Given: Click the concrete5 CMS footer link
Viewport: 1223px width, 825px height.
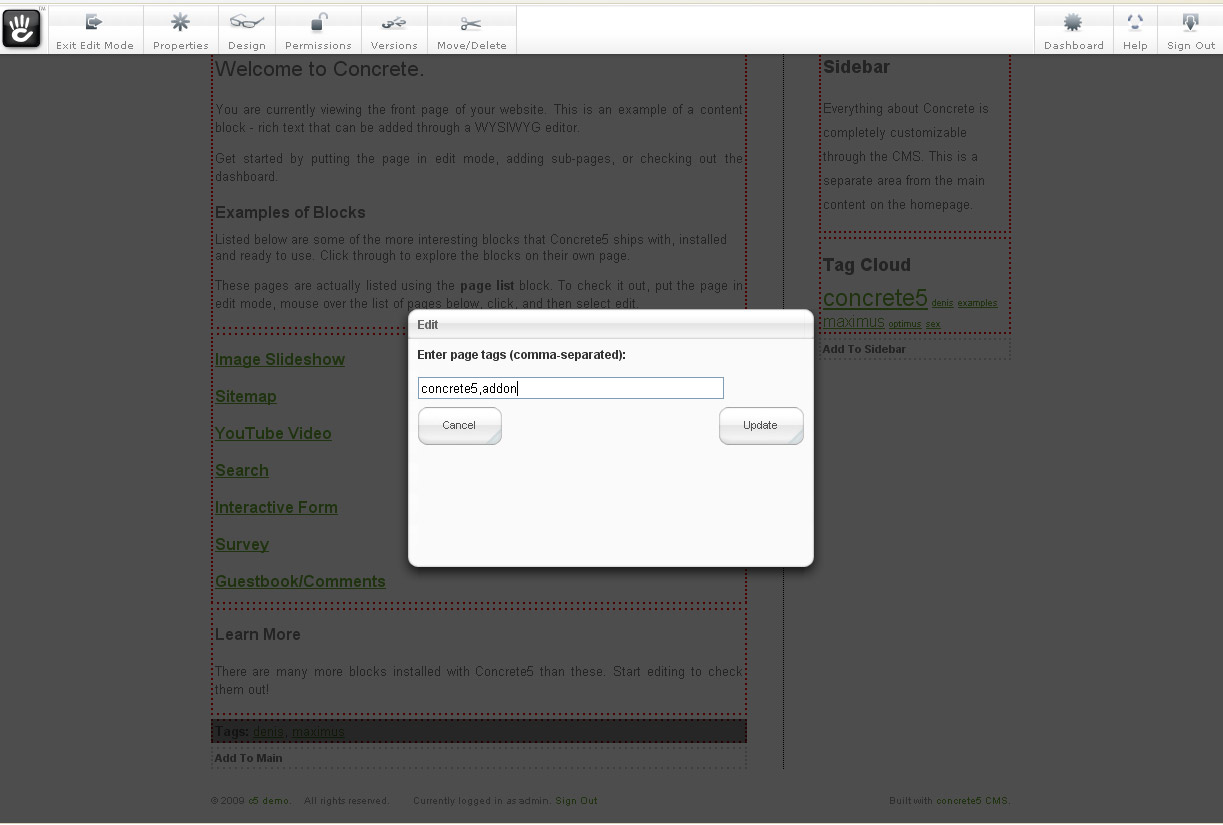Looking at the screenshot, I should pos(972,801).
